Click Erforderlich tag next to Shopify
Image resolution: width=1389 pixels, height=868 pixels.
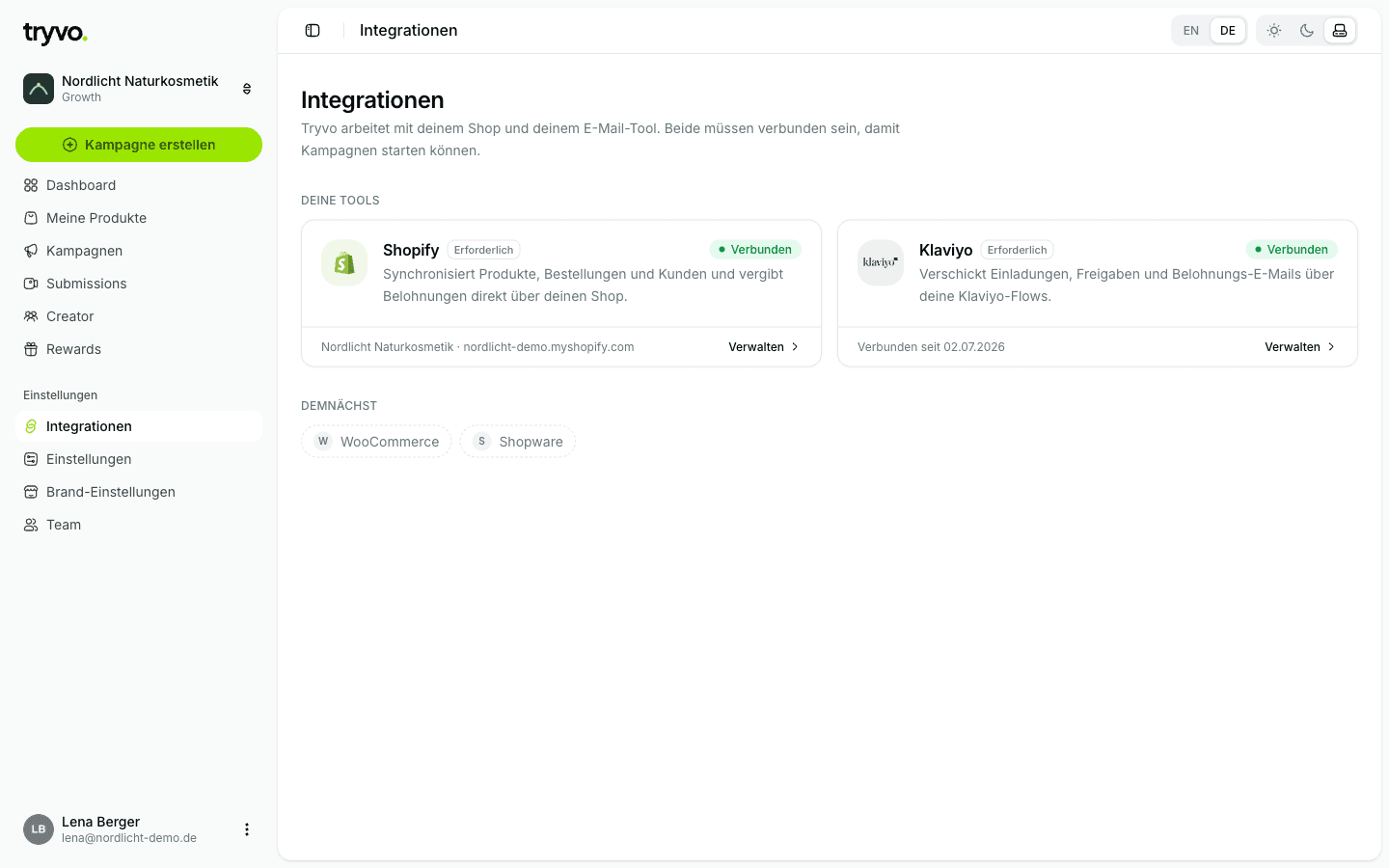pyautogui.click(x=484, y=250)
